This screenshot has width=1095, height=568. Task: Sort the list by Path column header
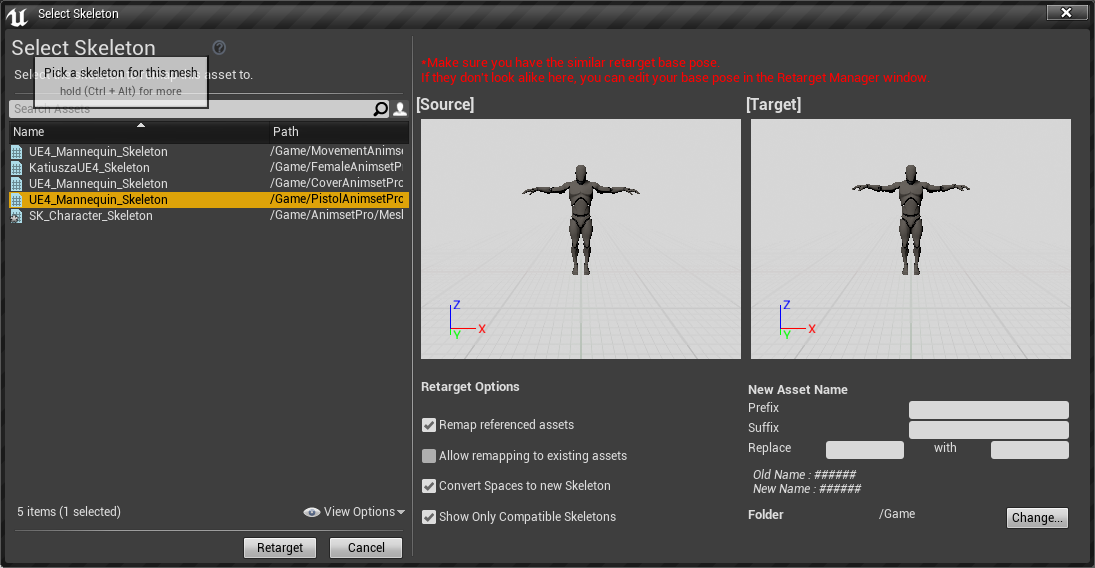[339, 131]
